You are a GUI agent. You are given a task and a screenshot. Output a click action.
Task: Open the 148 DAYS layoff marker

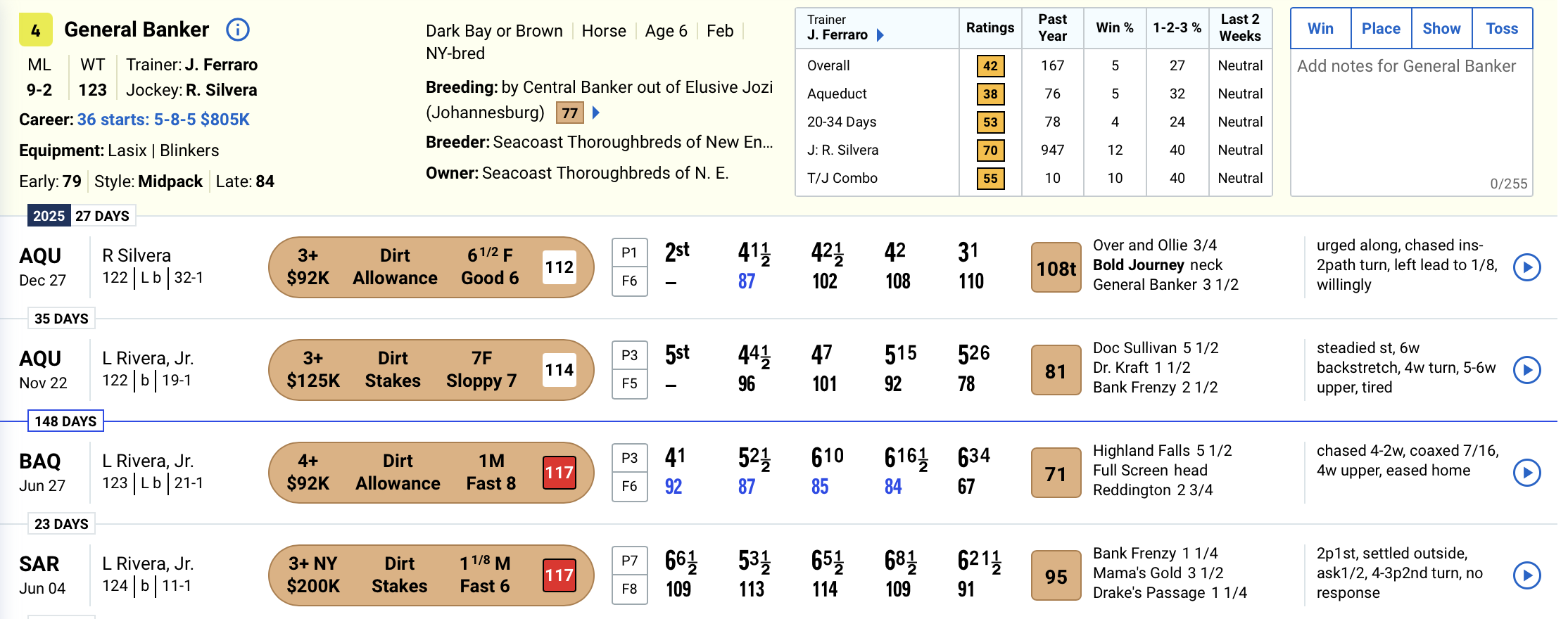[65, 421]
